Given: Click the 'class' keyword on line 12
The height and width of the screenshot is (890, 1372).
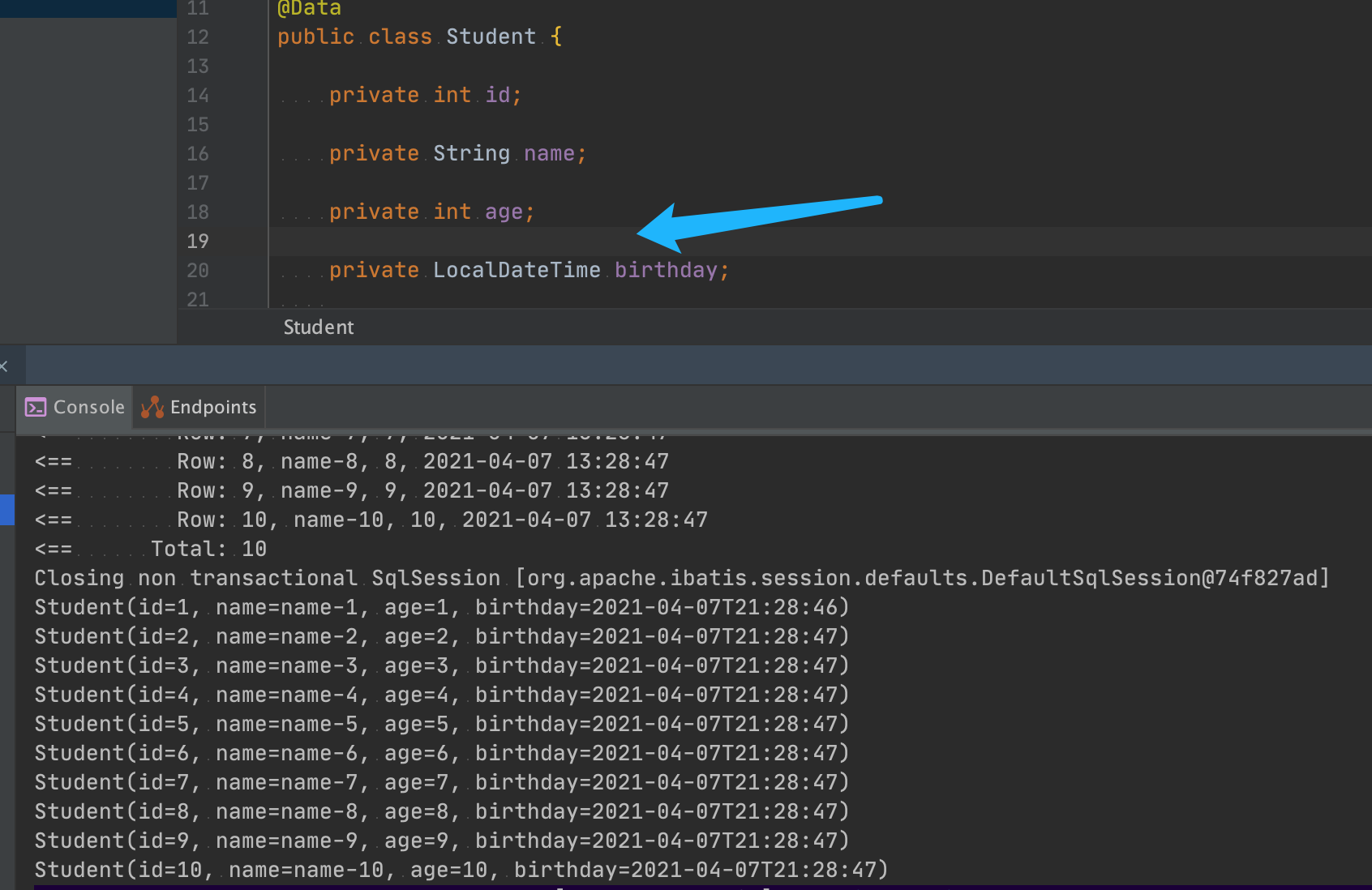Looking at the screenshot, I should 400,37.
